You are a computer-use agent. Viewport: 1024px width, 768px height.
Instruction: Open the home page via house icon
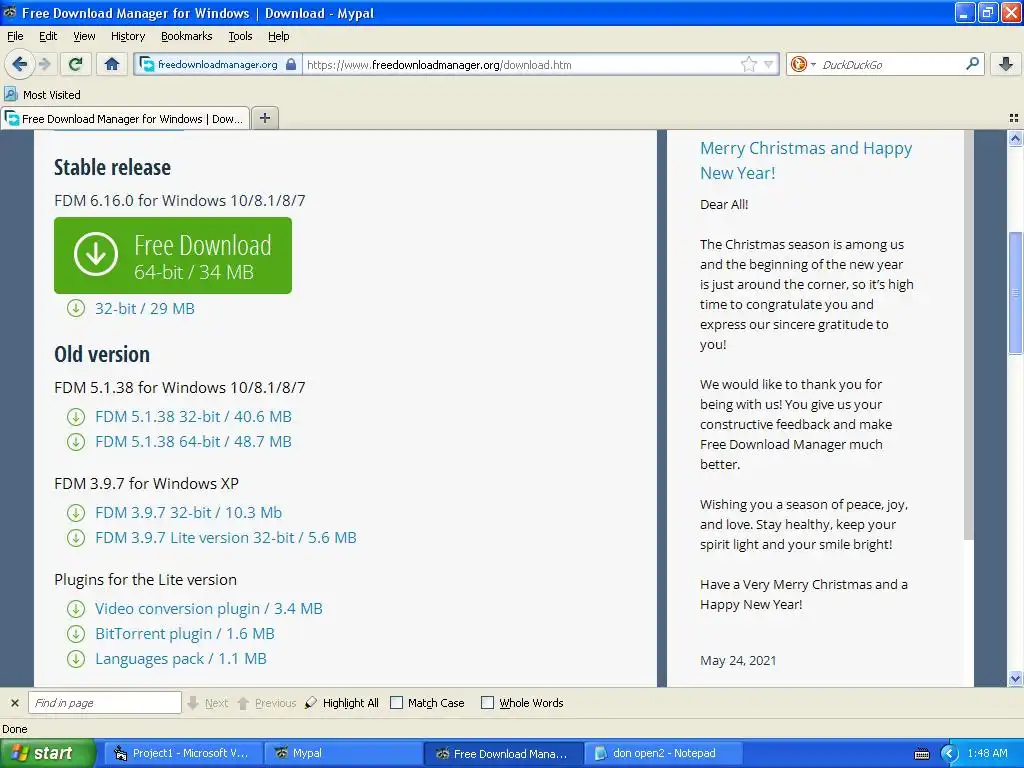tap(112, 64)
